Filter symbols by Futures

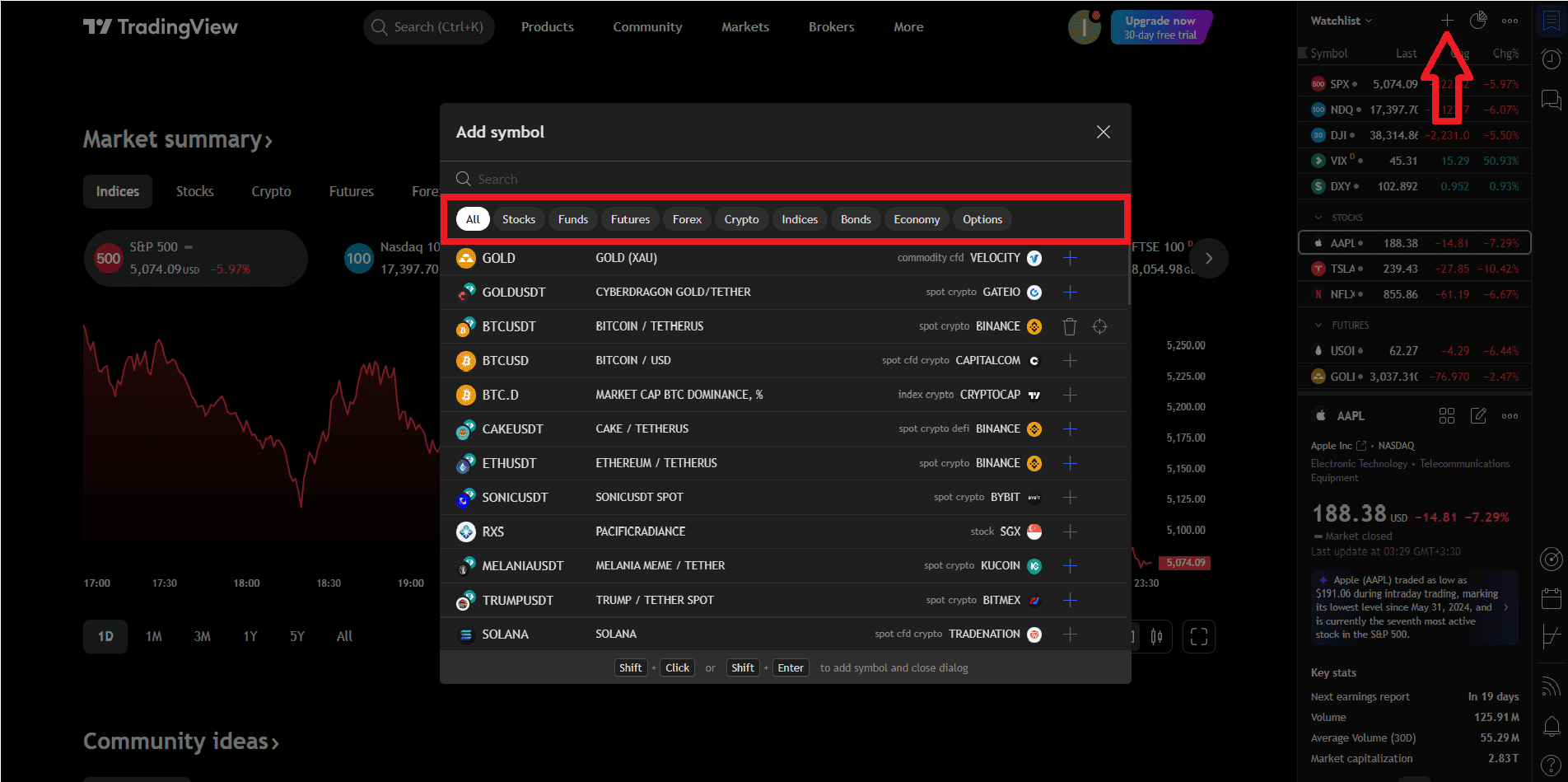pos(630,219)
